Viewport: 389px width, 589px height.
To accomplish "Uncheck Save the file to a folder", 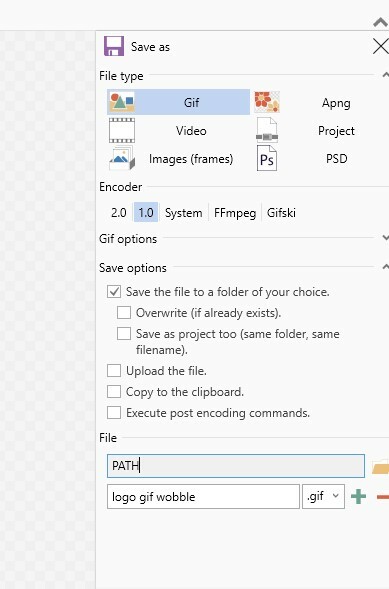I will coord(114,291).
